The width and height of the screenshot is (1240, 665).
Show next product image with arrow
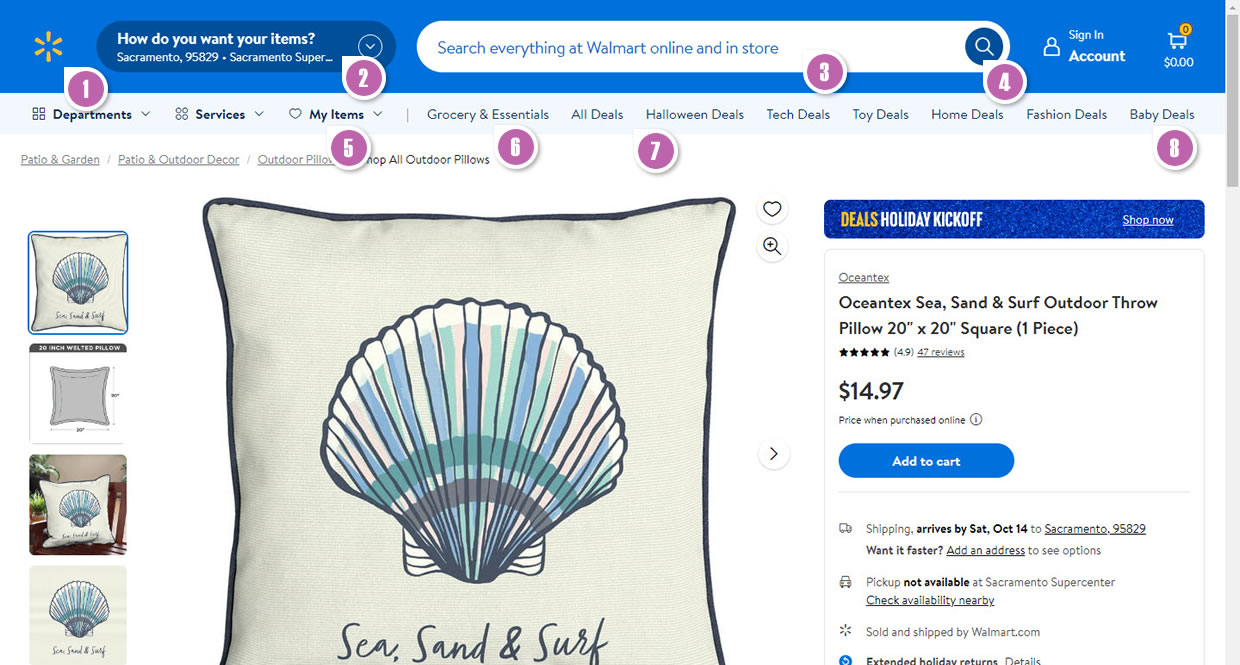[x=773, y=454]
